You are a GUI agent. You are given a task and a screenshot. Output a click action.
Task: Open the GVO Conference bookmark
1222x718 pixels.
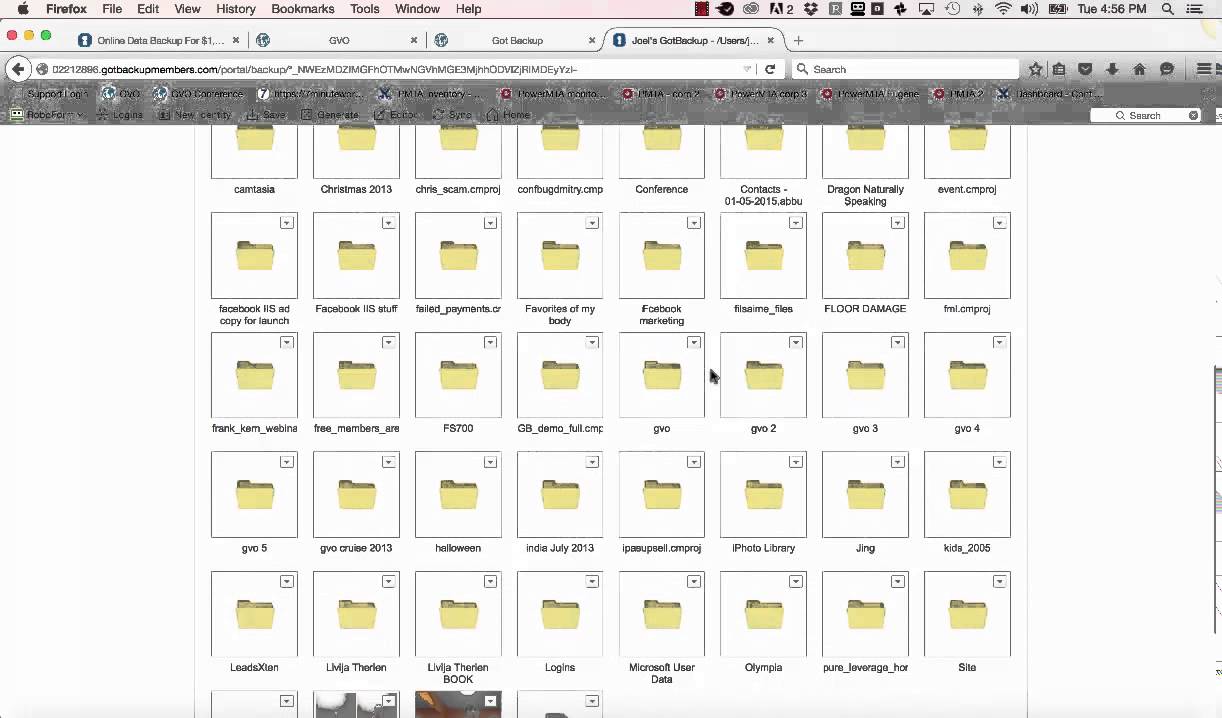(x=198, y=94)
